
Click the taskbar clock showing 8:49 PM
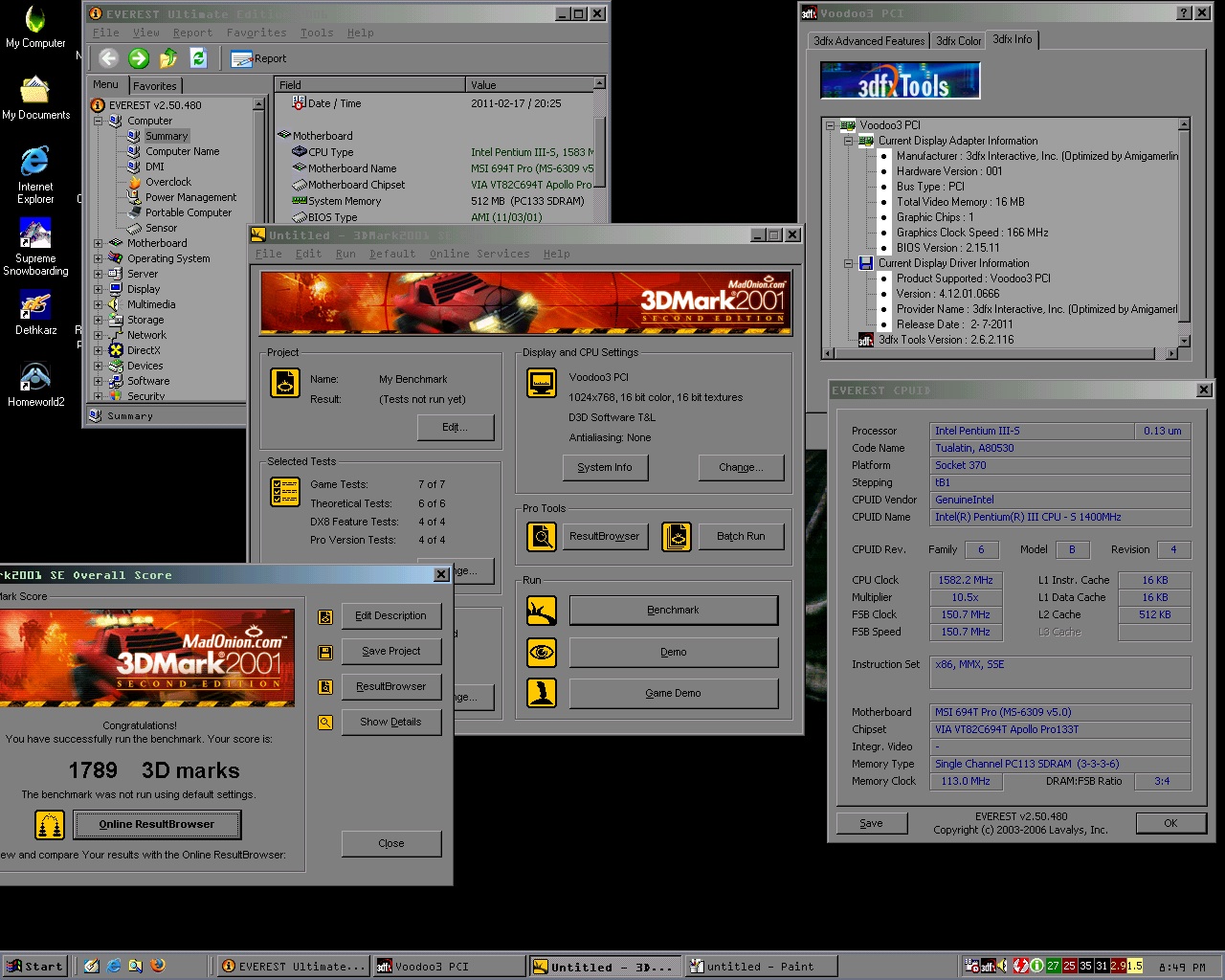[x=1182, y=967]
